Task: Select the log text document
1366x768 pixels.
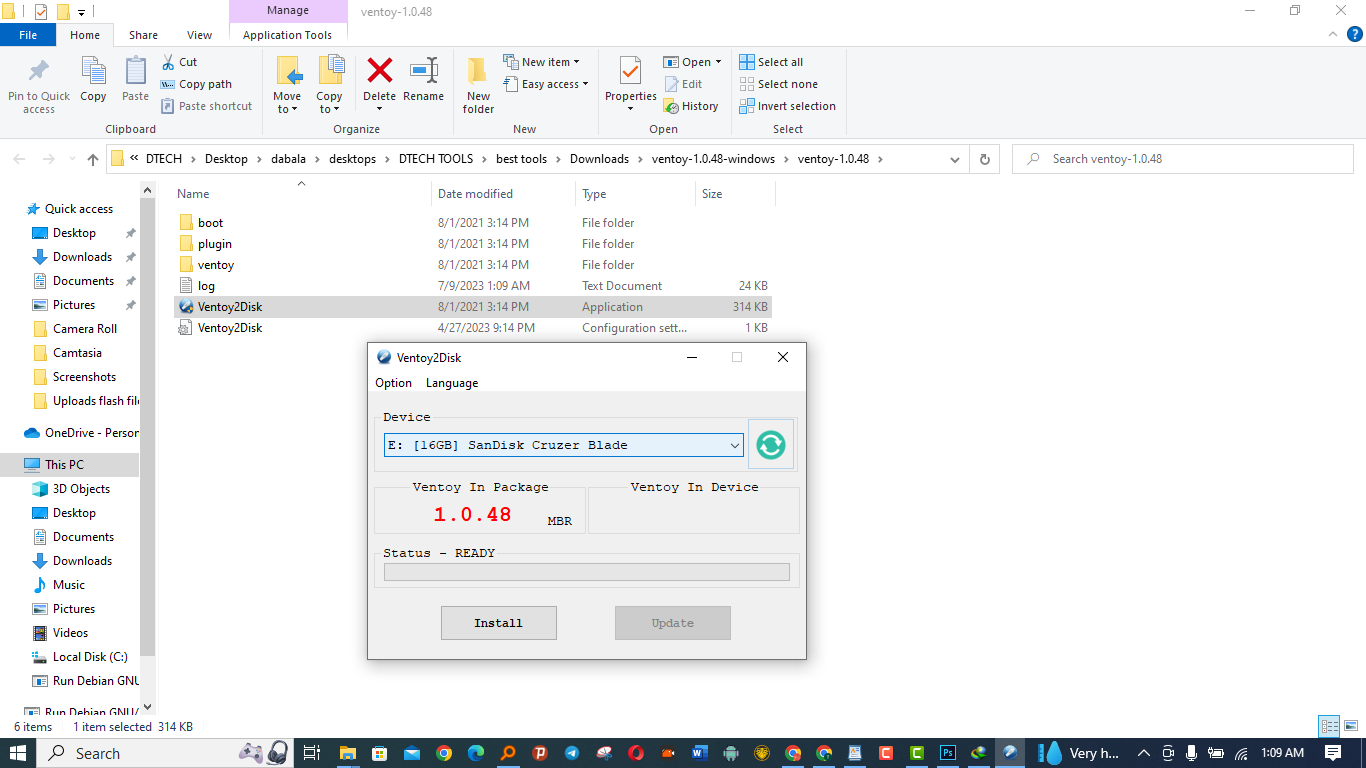Action: [x=206, y=286]
